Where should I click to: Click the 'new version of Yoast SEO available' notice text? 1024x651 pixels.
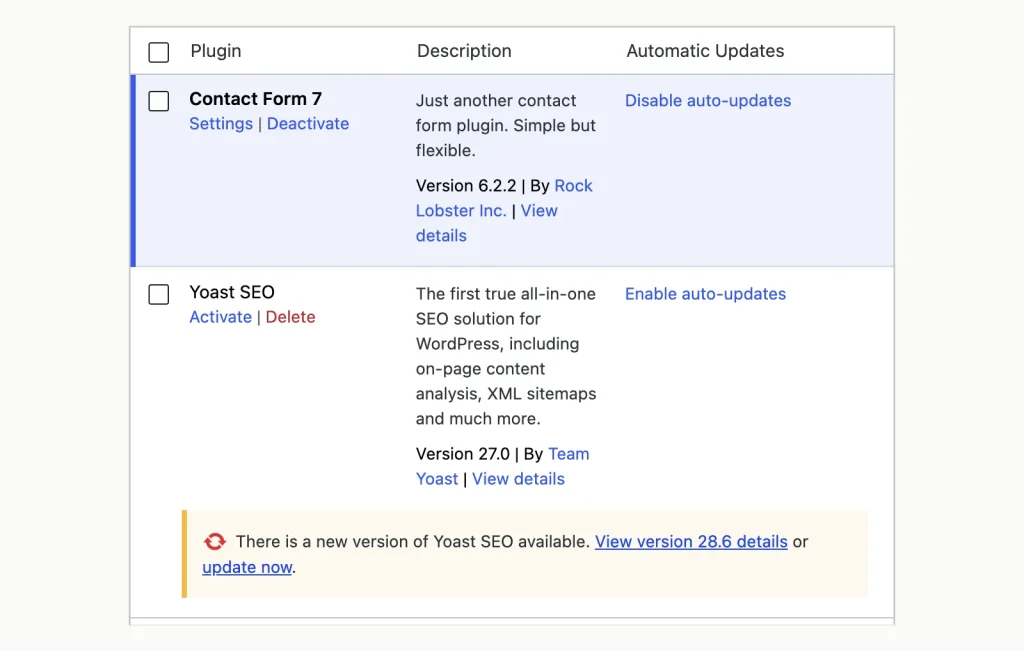[x=413, y=541]
